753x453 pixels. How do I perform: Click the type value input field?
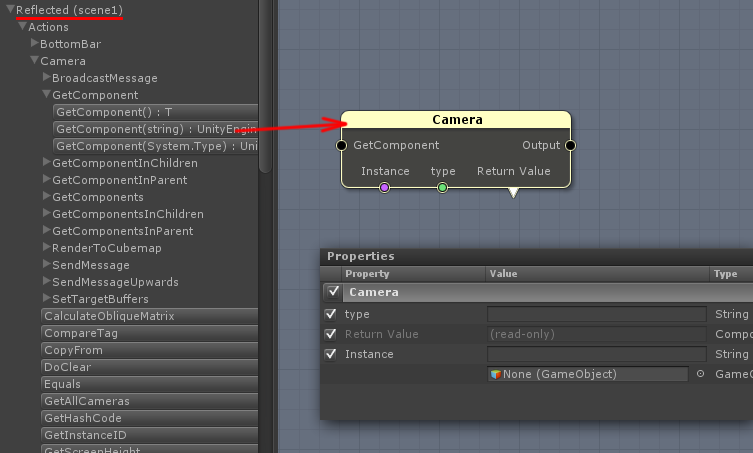(597, 314)
